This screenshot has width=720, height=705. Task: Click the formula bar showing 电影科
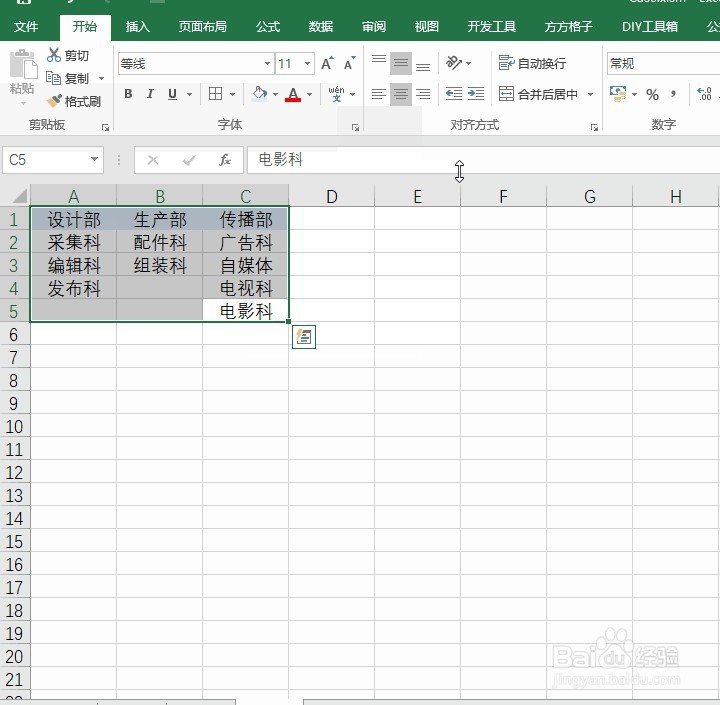point(484,160)
